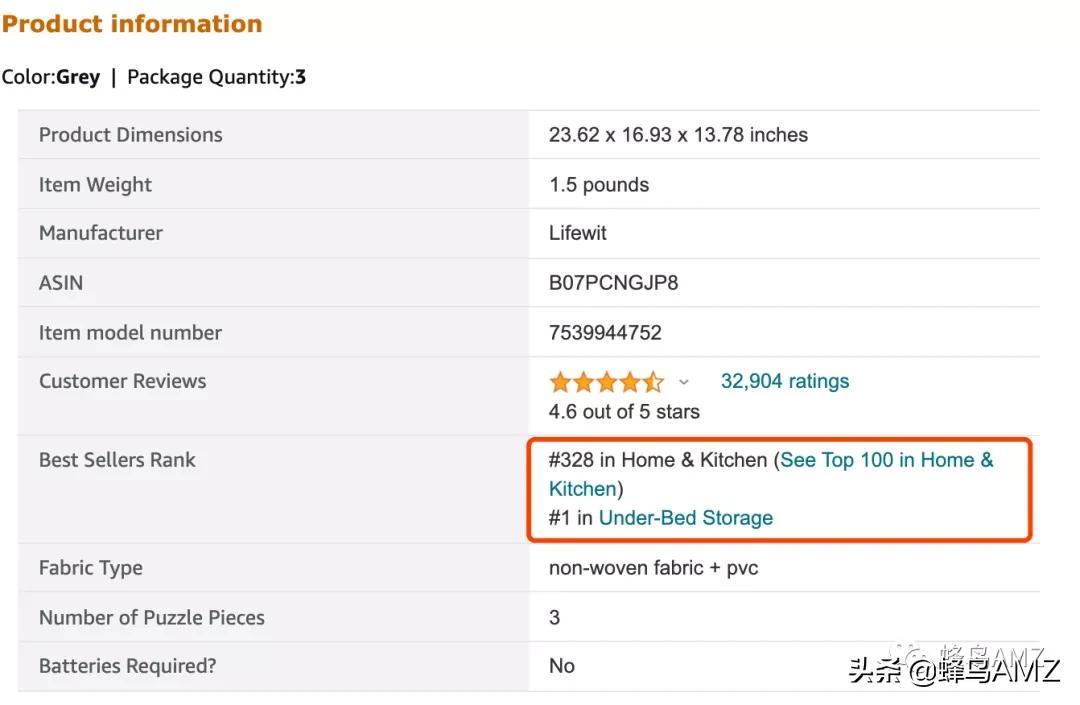Click the orange star rating icons

pyautogui.click(x=606, y=382)
